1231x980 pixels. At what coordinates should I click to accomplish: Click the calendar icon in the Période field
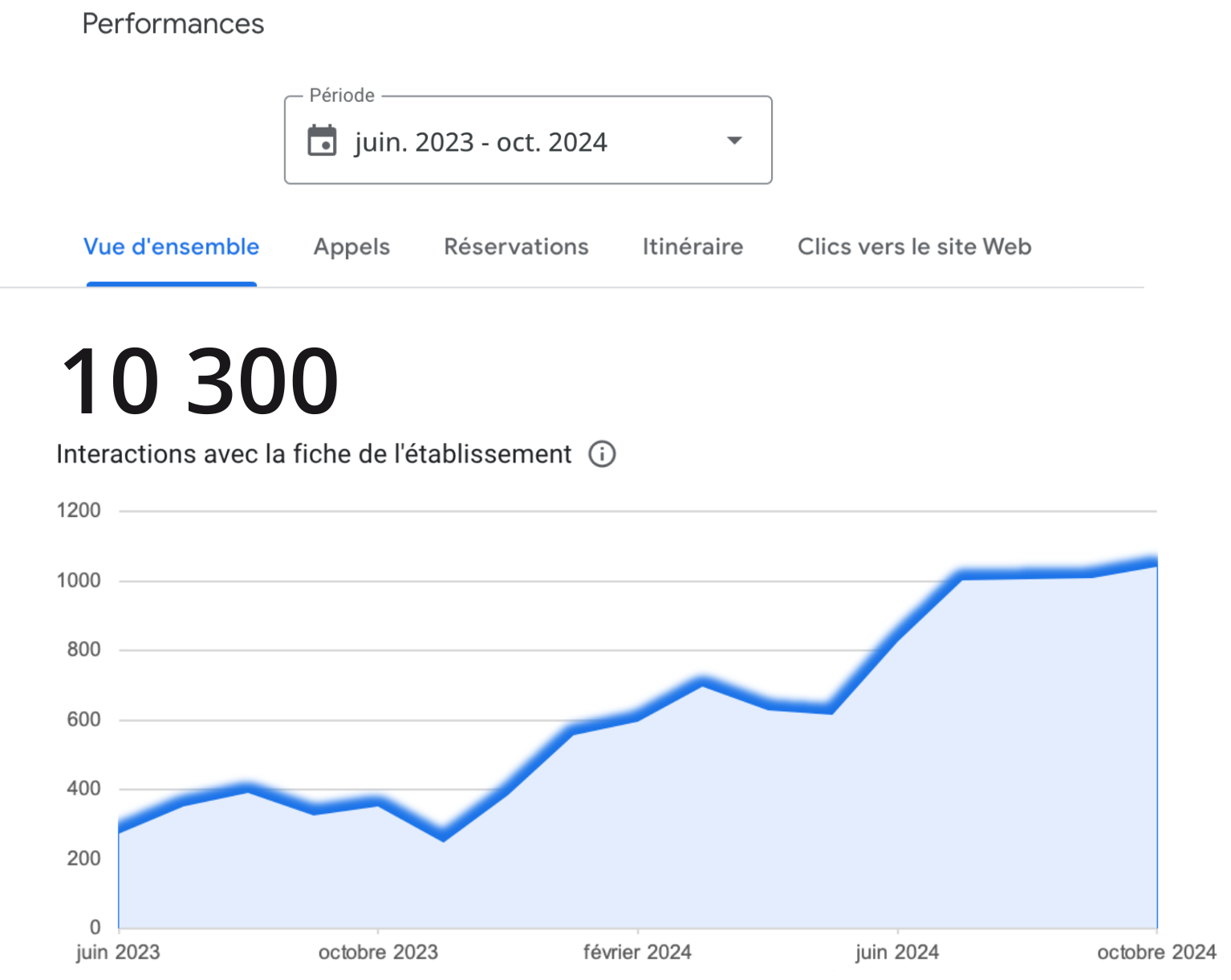[323, 141]
